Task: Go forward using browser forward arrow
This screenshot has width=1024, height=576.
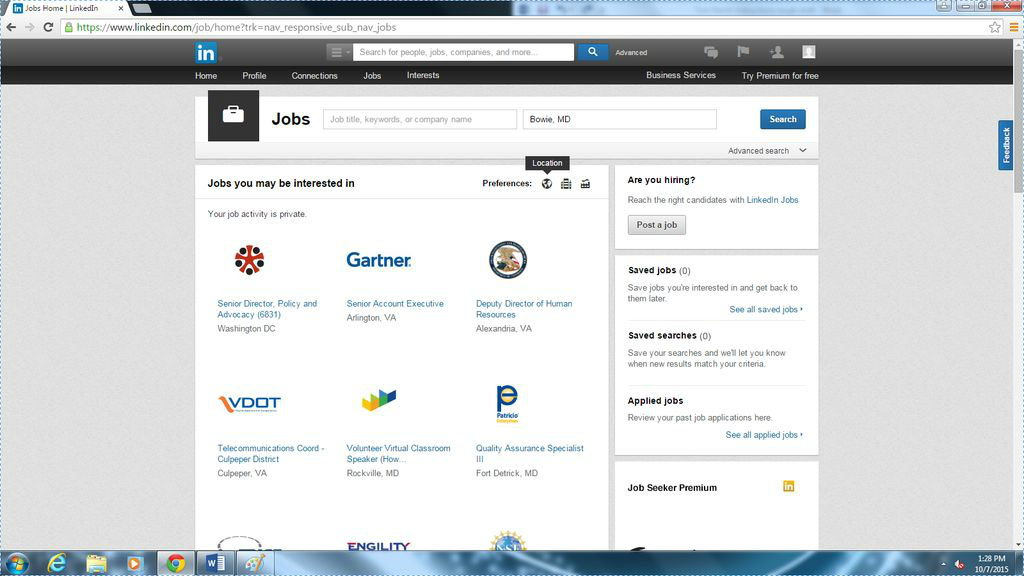Action: [29, 27]
